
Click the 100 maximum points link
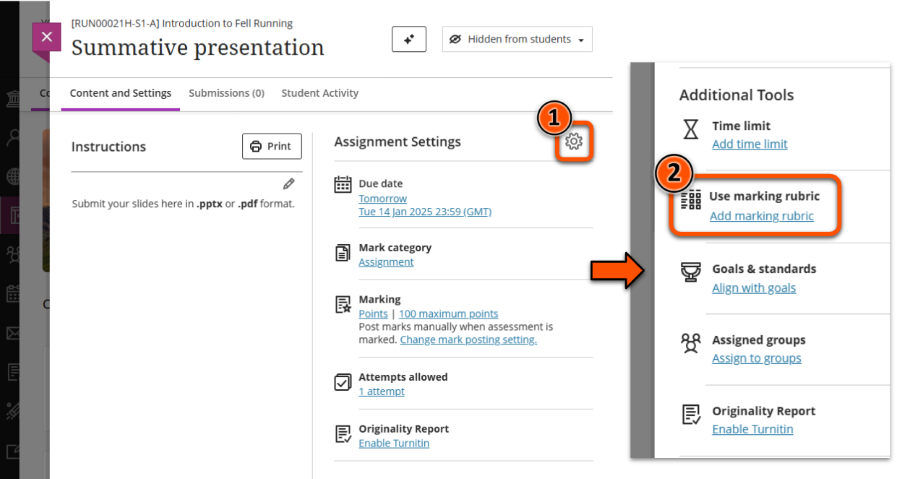tap(448, 314)
